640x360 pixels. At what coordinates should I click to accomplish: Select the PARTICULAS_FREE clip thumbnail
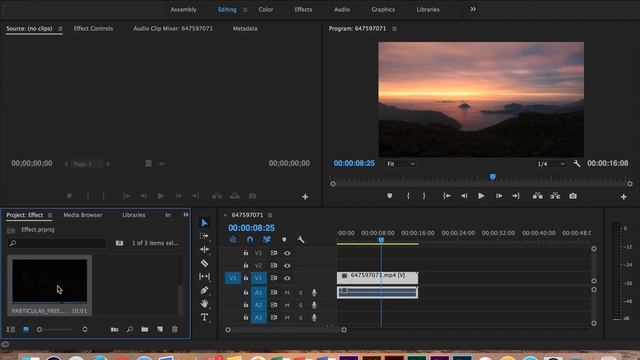(49, 281)
